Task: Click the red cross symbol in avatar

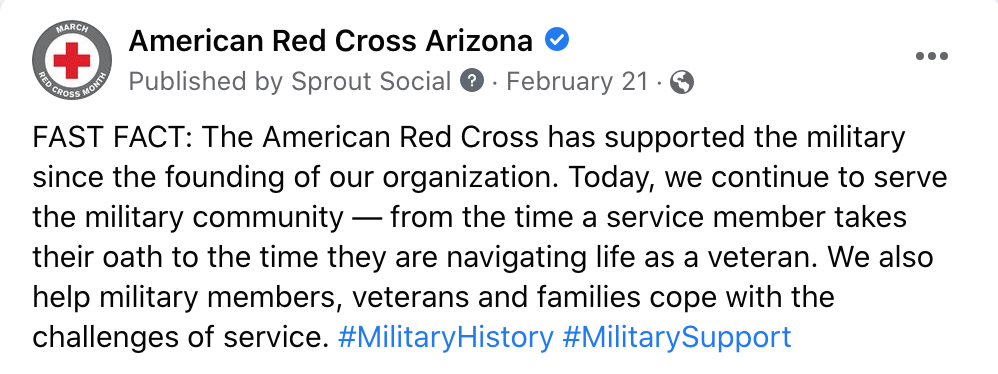Action: [71, 61]
